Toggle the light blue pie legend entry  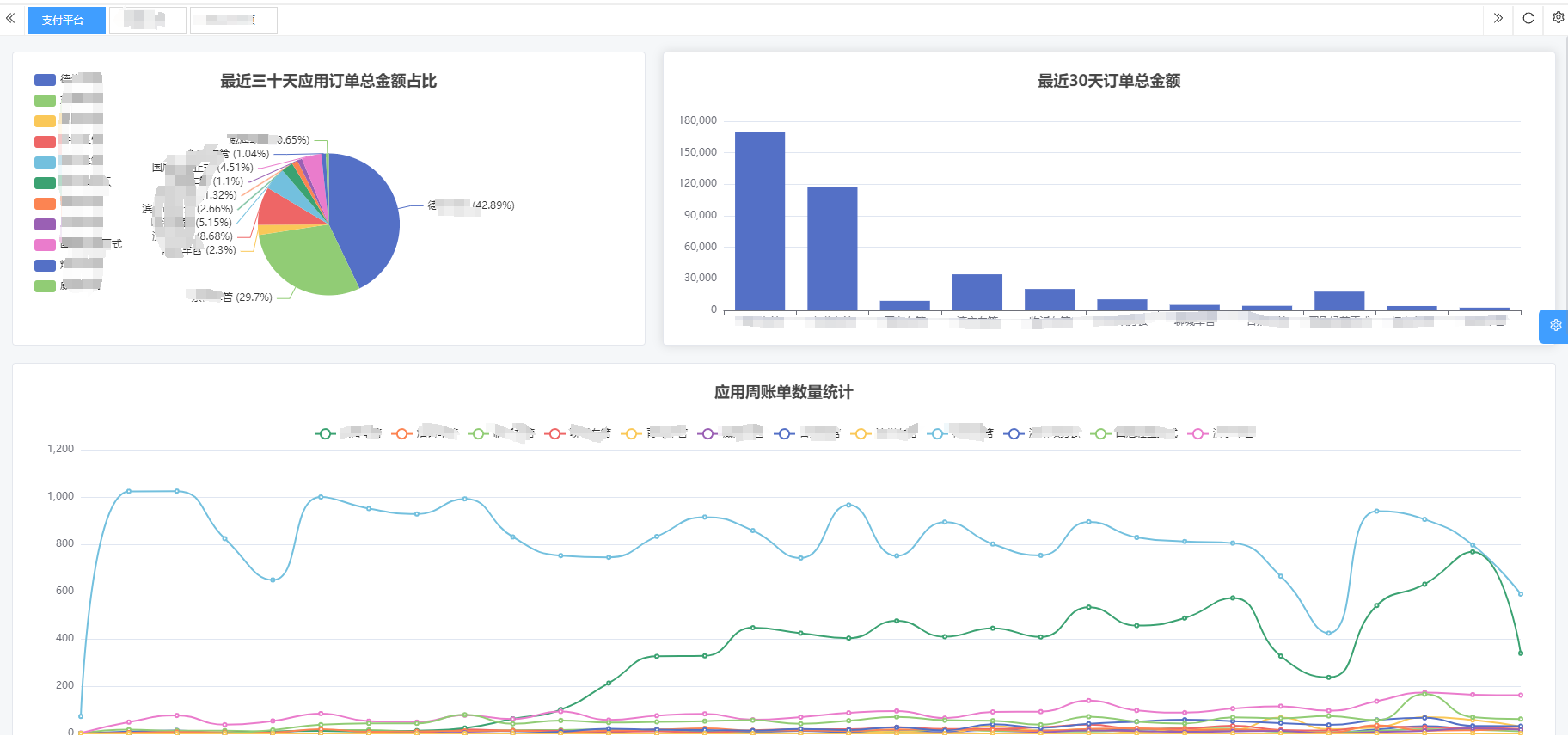pyautogui.click(x=69, y=162)
